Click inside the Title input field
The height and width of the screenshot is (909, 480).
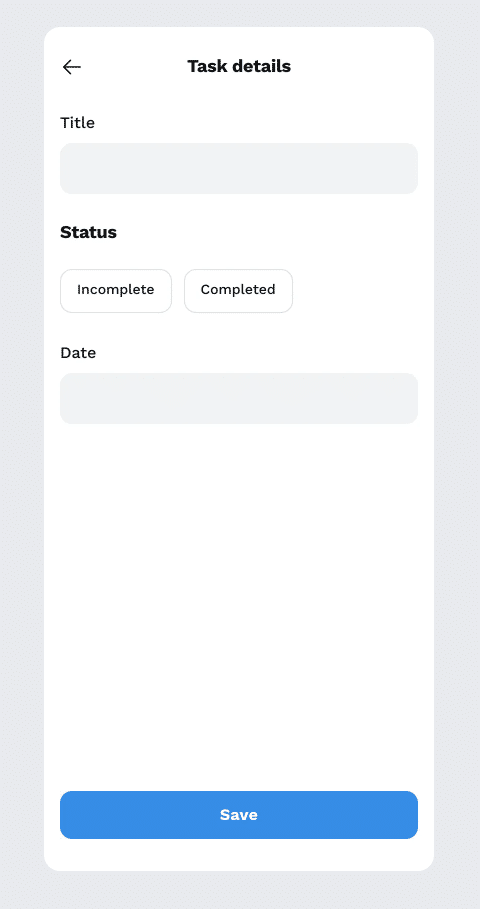pos(239,169)
